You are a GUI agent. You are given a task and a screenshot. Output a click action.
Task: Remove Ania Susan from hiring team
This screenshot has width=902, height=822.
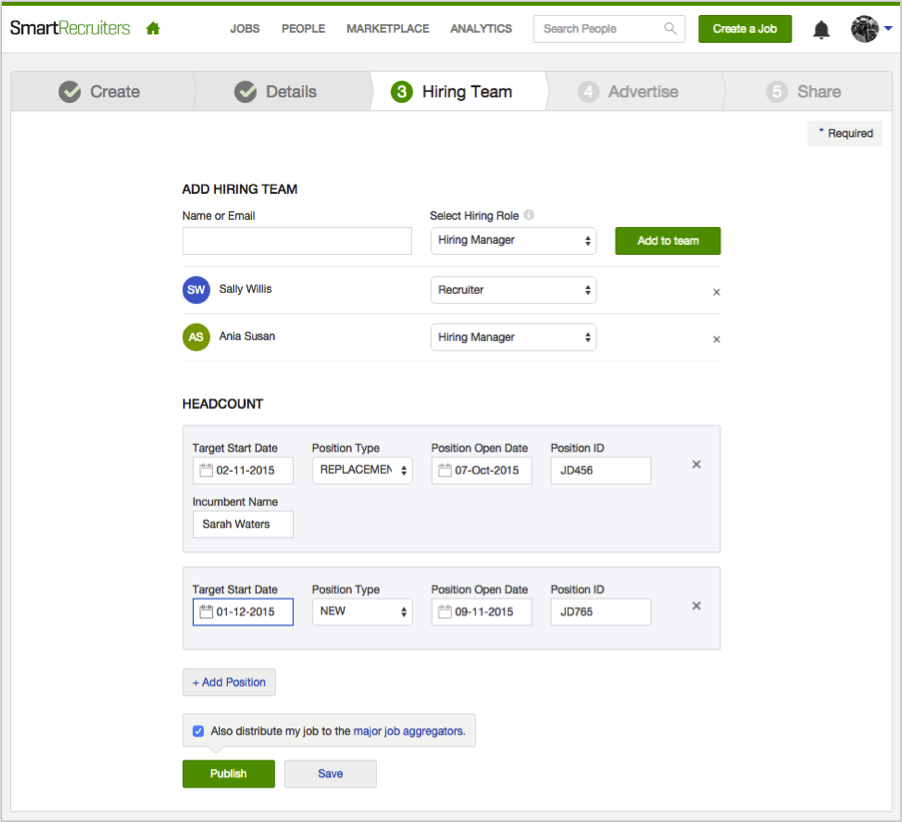716,339
